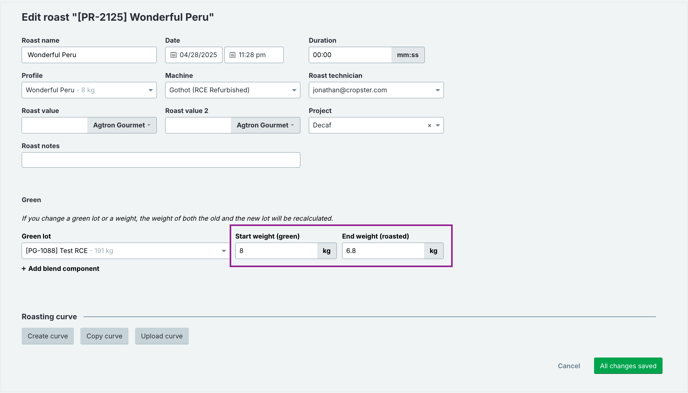Click kg unit beside End weight
The image size is (688, 393).
434,251
